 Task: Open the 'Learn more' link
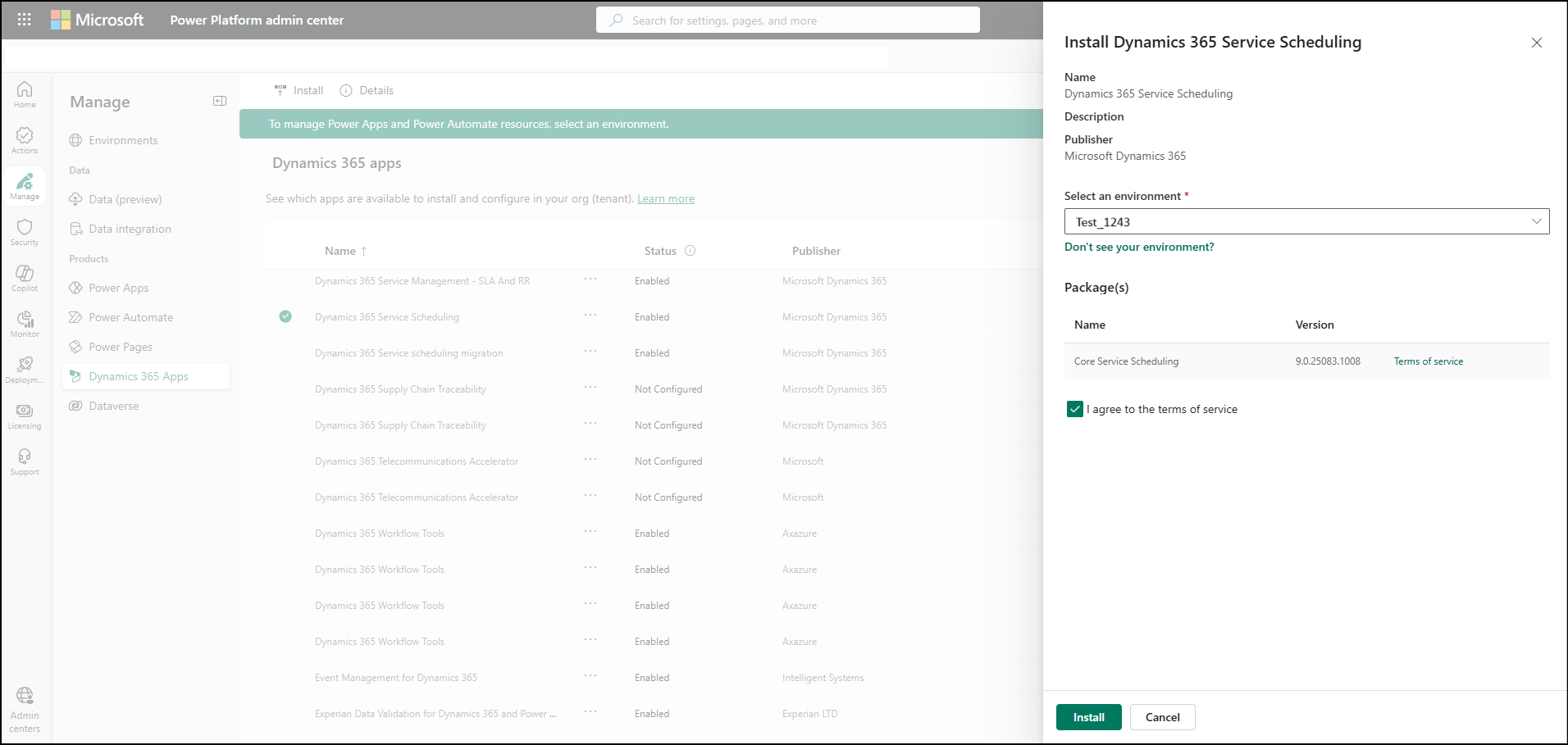point(665,198)
